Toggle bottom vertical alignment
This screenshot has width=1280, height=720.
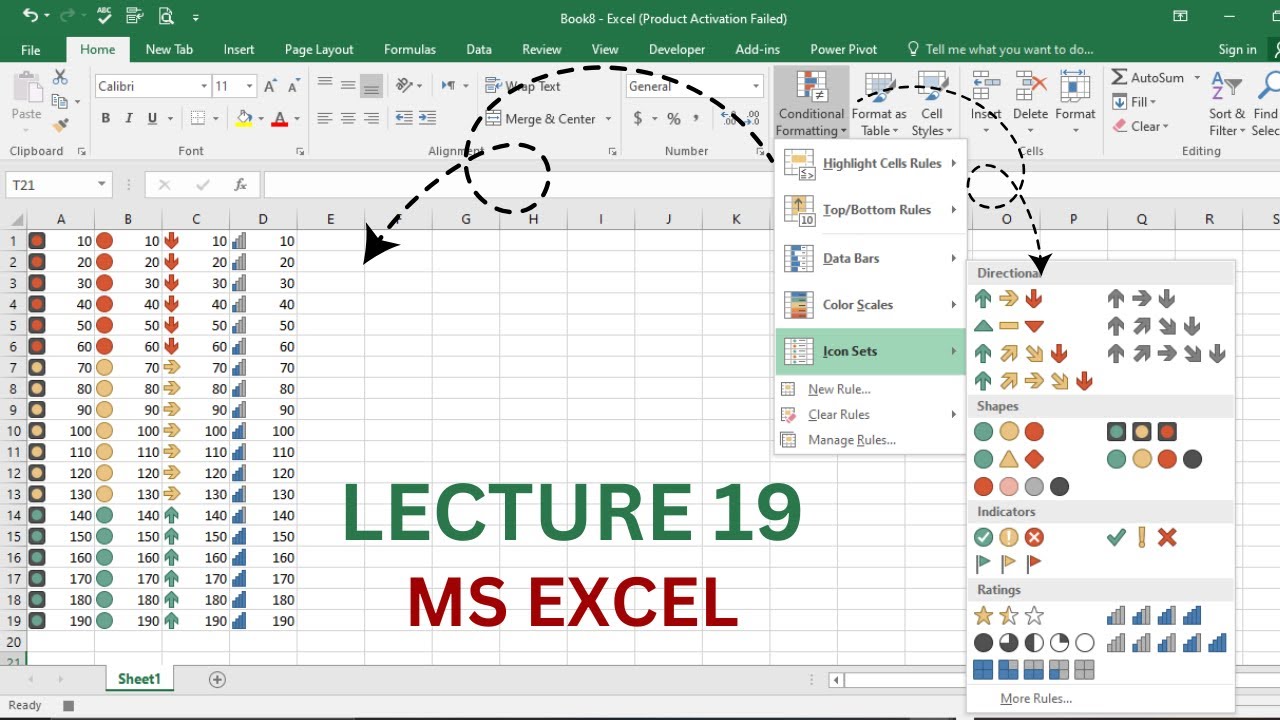(x=371, y=86)
